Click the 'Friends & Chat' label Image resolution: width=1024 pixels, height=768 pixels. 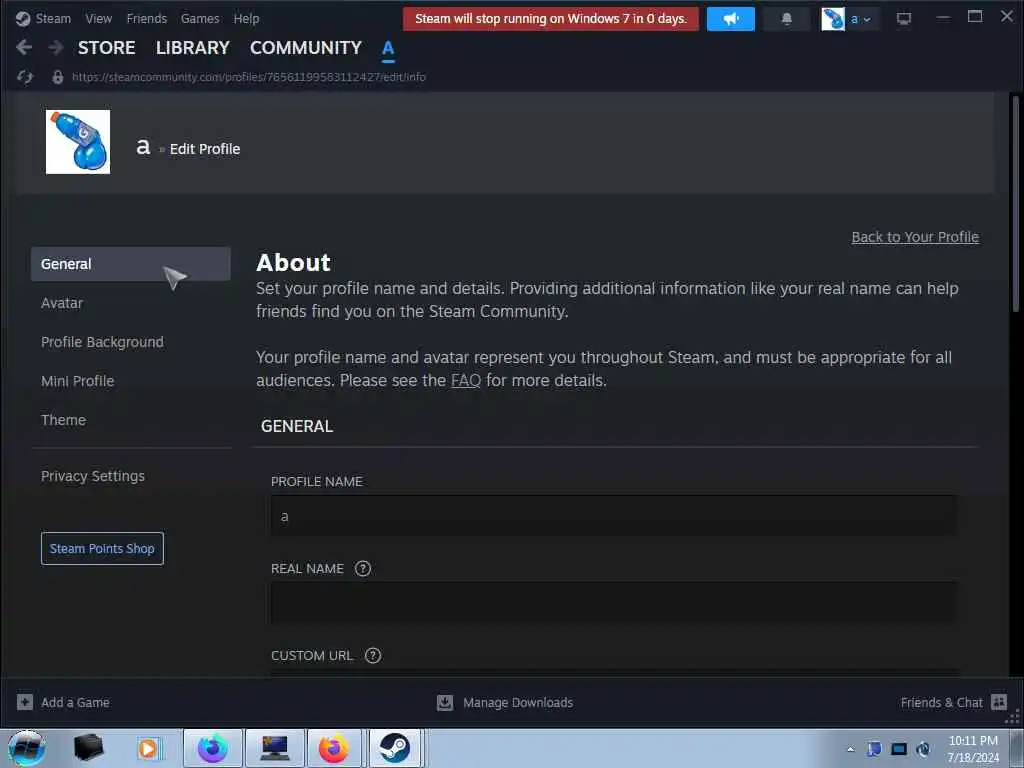[x=941, y=702]
